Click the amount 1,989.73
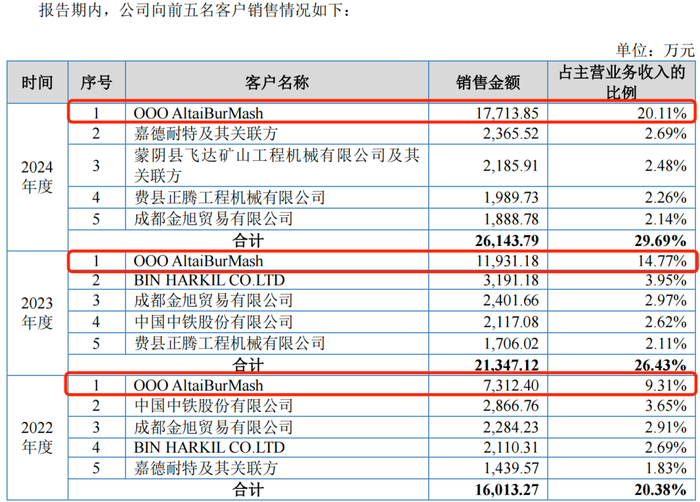Screen dimensions: 700x502 click(x=512, y=197)
